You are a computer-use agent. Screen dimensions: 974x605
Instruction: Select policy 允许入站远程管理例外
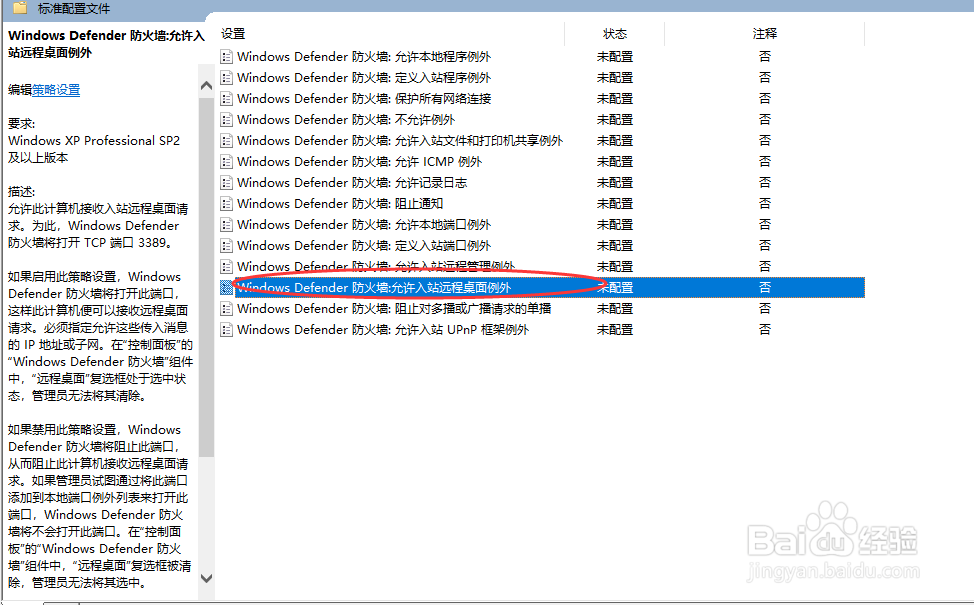376,267
